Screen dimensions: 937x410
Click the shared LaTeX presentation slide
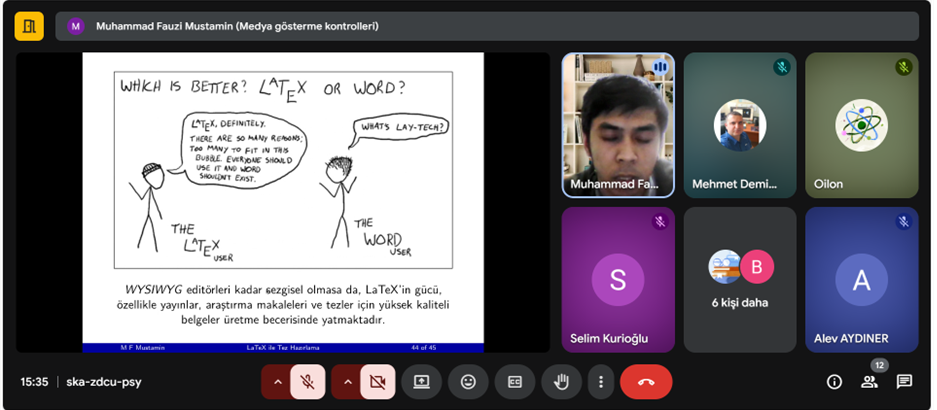pos(283,202)
